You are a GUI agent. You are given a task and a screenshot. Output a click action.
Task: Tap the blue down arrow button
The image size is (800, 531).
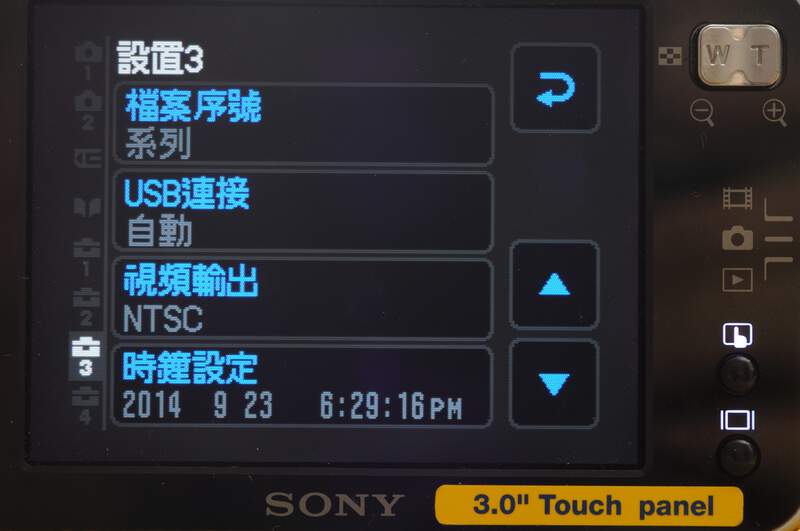tap(554, 384)
